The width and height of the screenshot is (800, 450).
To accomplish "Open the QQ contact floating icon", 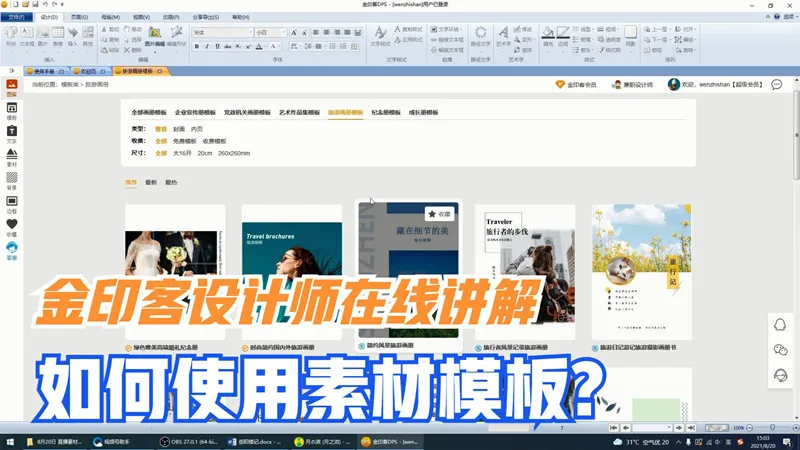I will [x=780, y=325].
